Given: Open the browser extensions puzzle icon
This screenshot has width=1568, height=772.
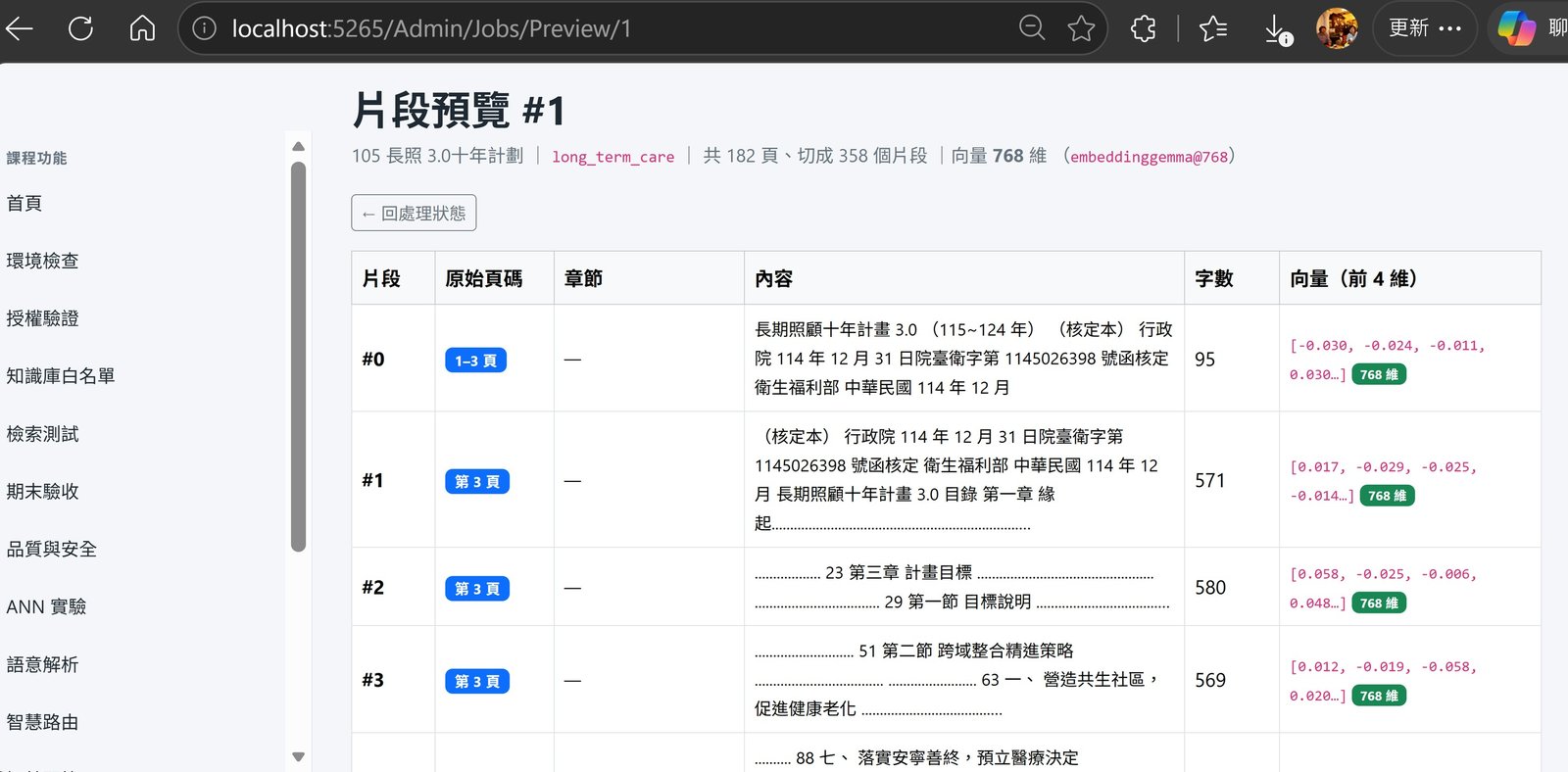Looking at the screenshot, I should (1144, 28).
